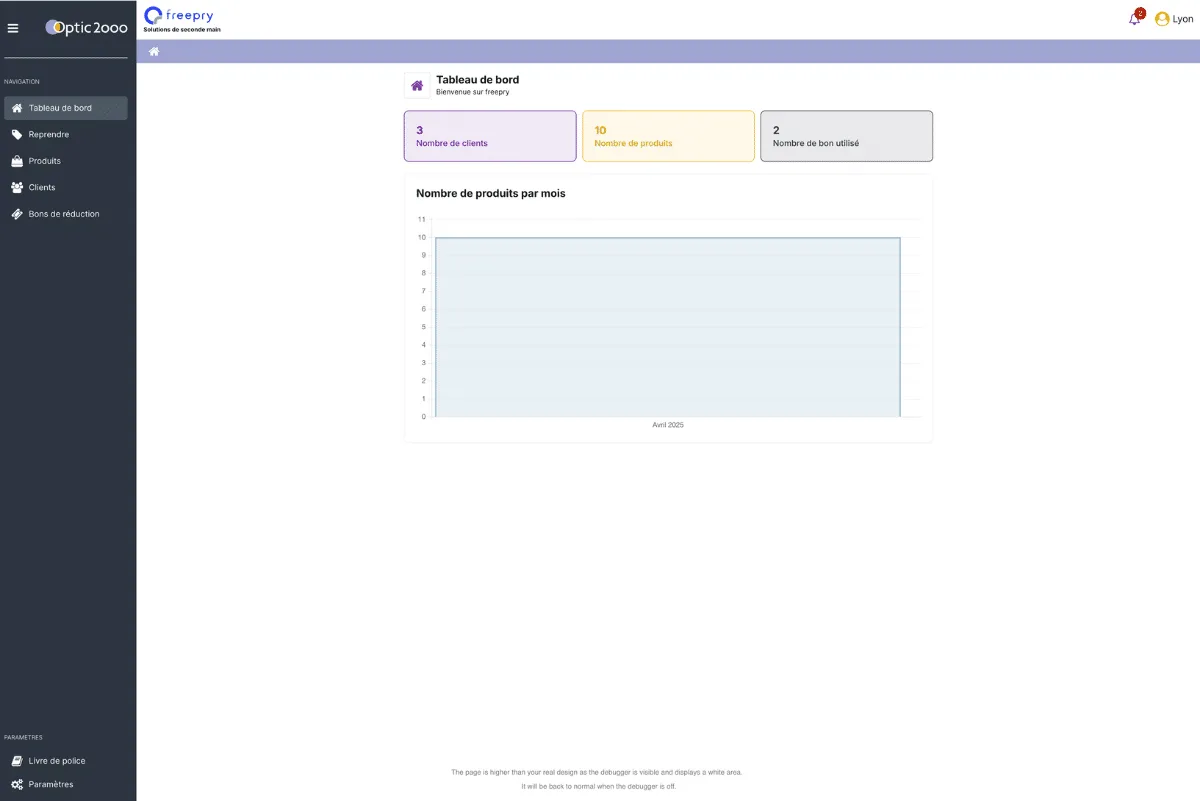Toggle the hamburger sidebar menu
The height and width of the screenshot is (801, 1200).
point(13,28)
